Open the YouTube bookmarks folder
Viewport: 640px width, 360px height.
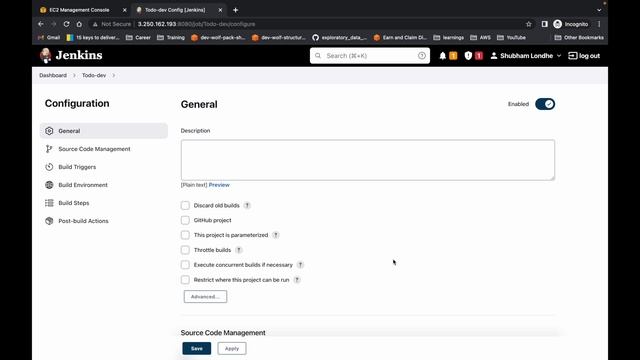click(x=511, y=38)
